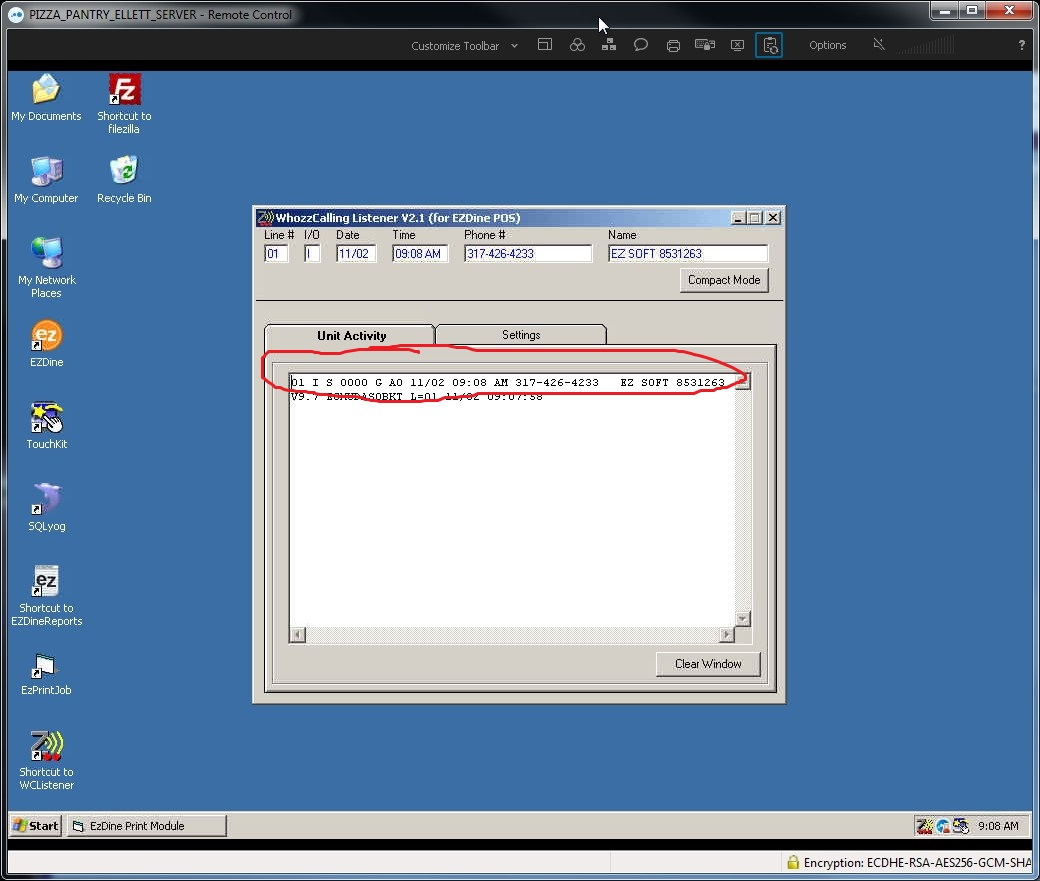Select the My Network Places icon
1040x881 pixels.
click(46, 267)
